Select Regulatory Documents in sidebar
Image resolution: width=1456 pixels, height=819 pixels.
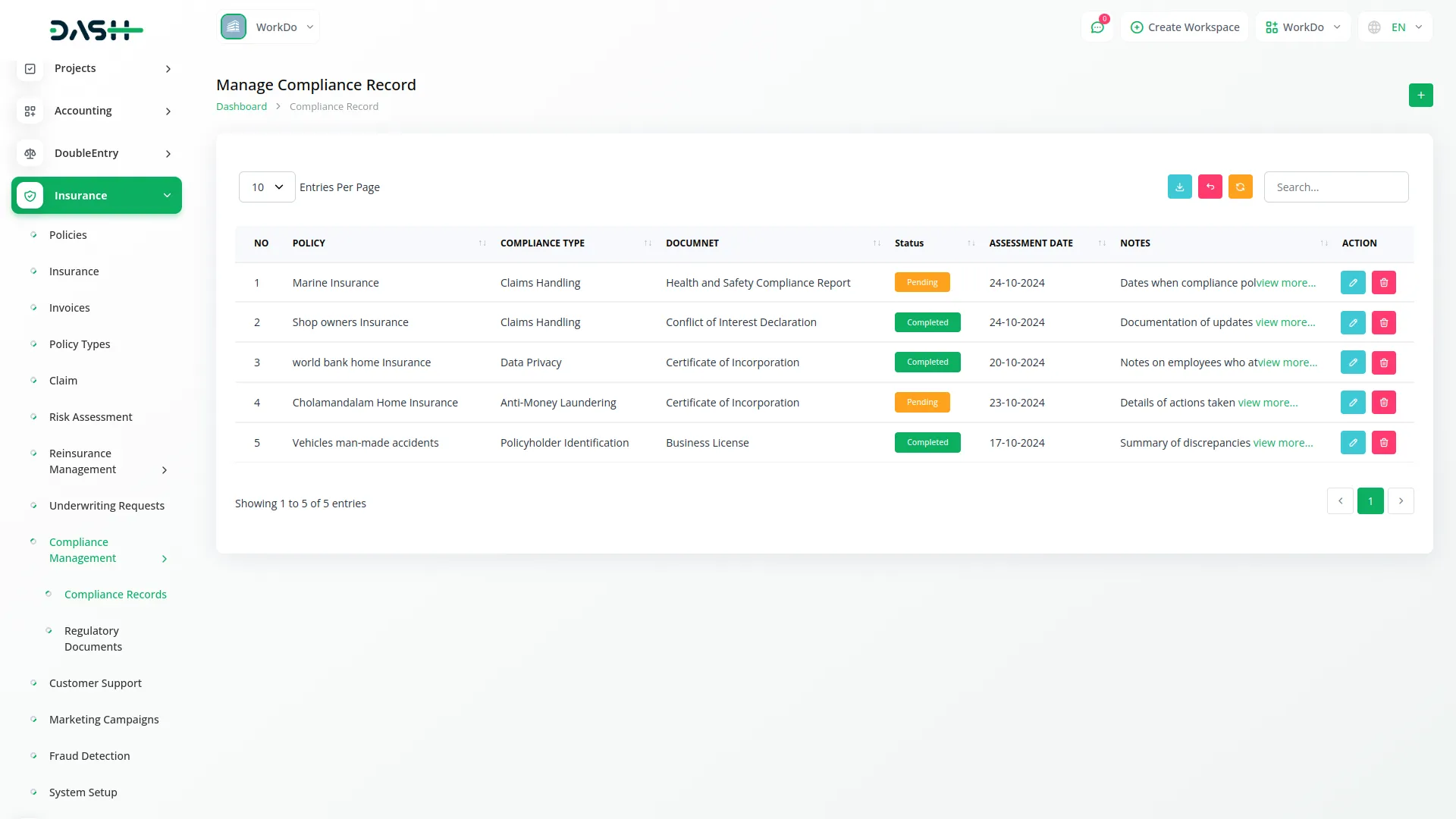92,639
